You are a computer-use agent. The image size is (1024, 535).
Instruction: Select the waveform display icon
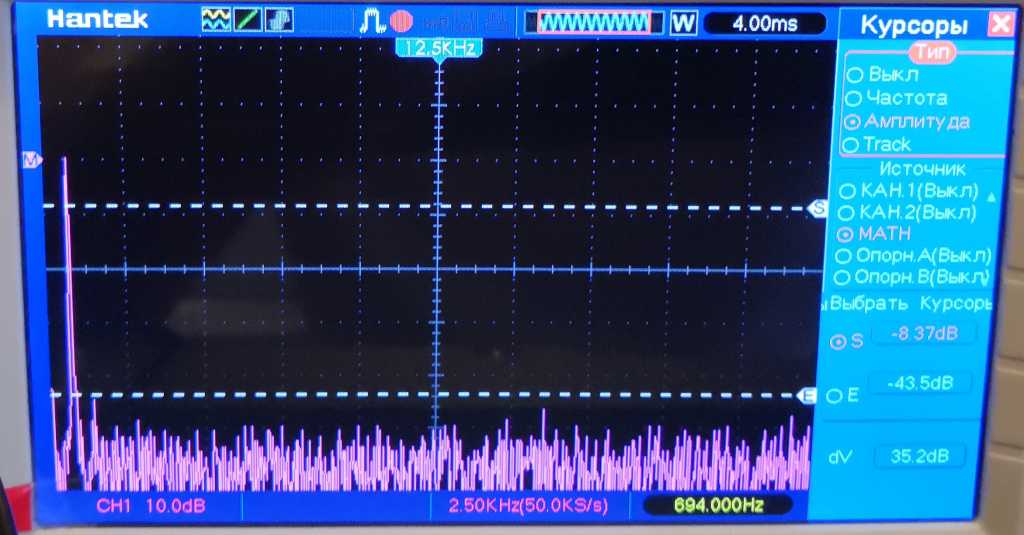tap(216, 20)
